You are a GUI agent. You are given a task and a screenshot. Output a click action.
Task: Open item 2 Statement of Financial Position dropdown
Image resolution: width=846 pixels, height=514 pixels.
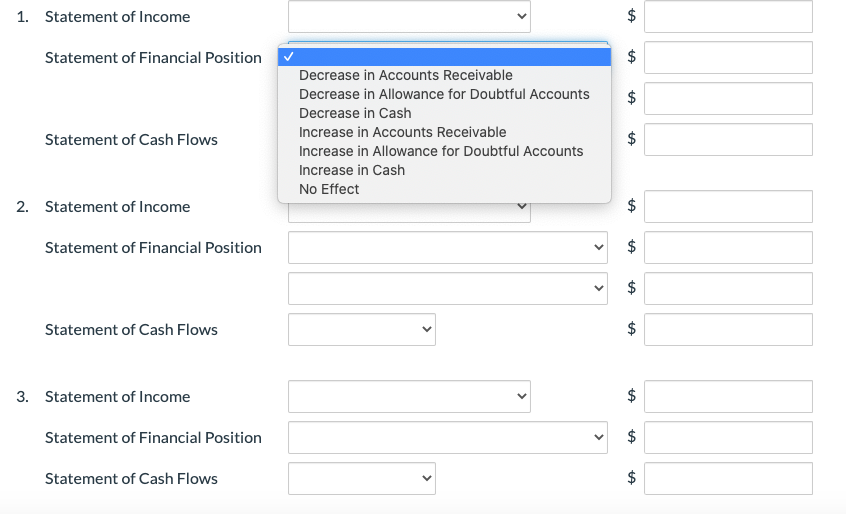[447, 247]
